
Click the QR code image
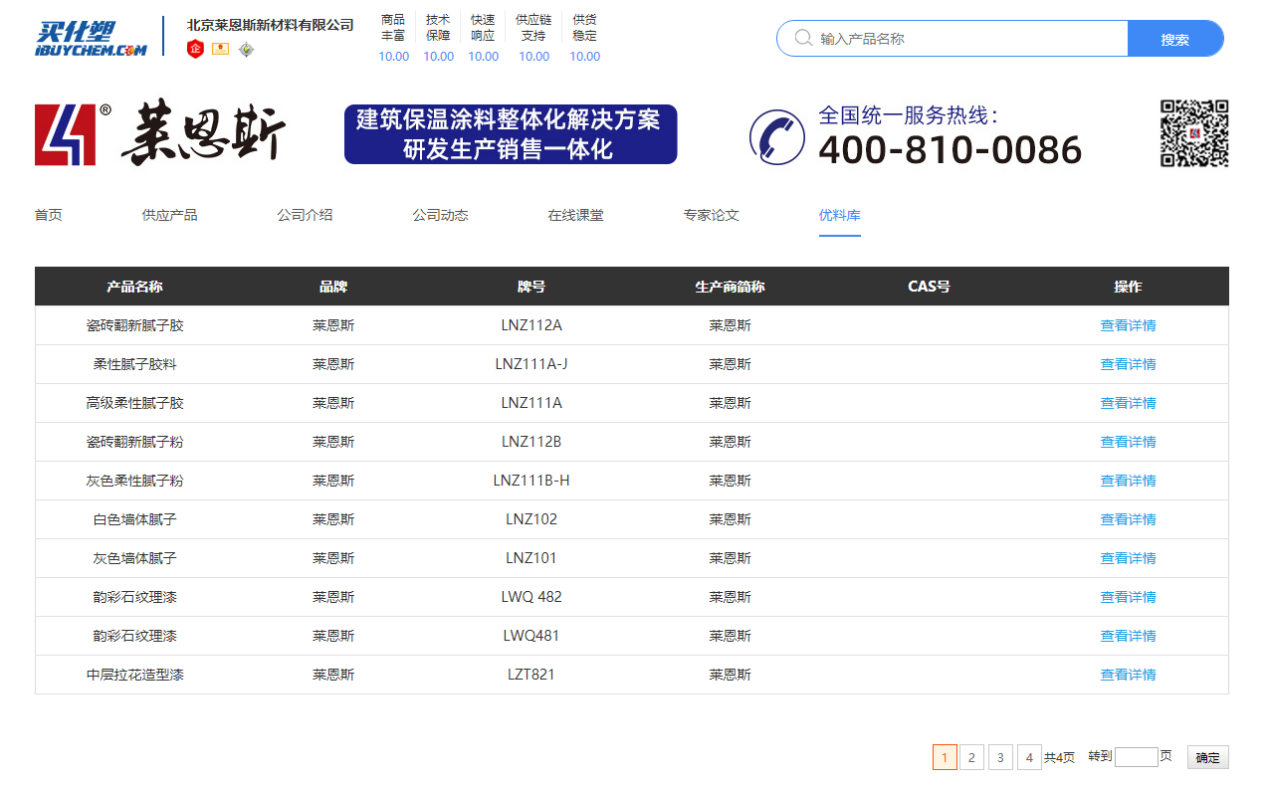[x=1193, y=134]
